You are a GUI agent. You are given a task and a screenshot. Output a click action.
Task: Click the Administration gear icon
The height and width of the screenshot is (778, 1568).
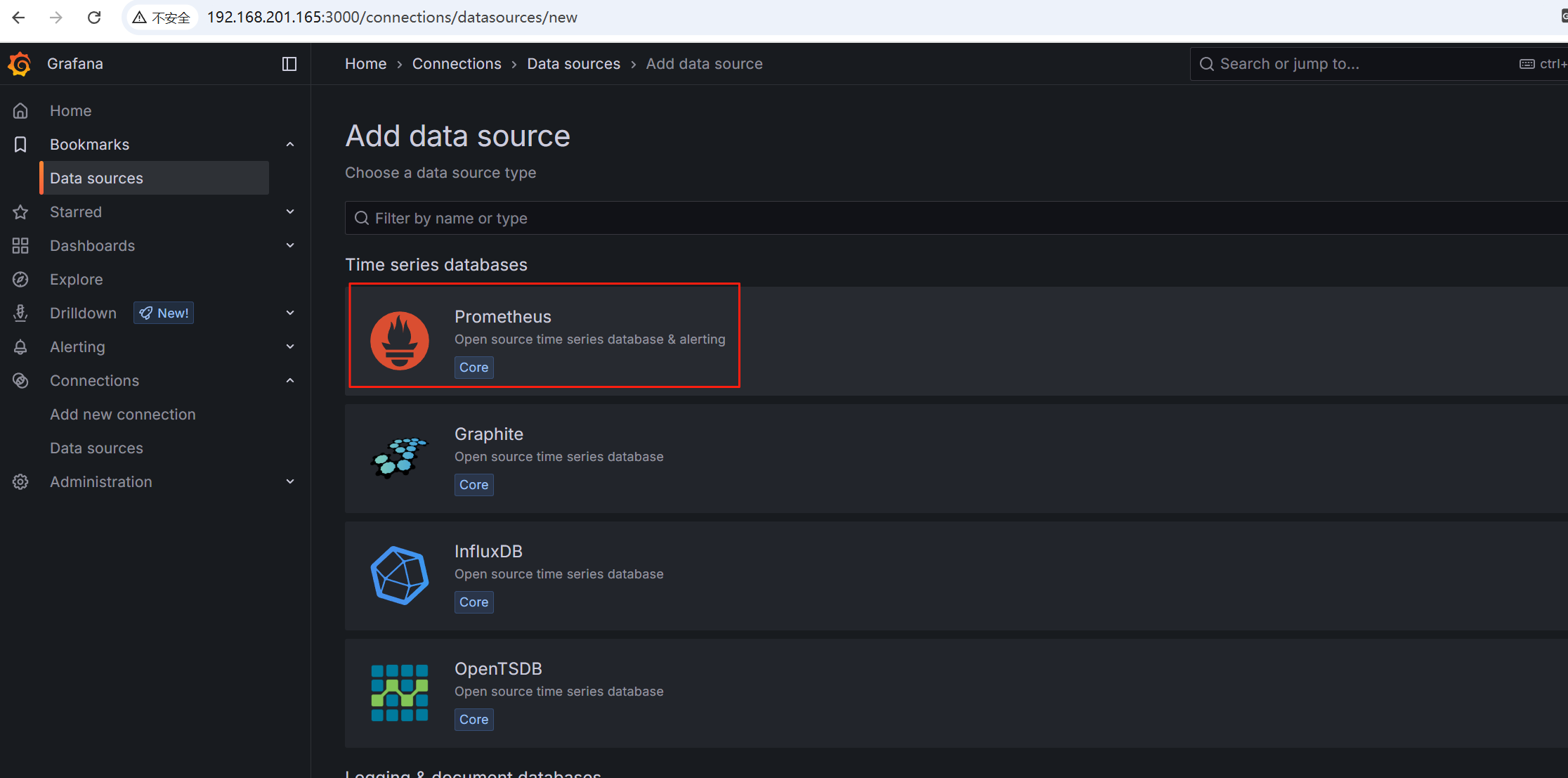(x=20, y=482)
